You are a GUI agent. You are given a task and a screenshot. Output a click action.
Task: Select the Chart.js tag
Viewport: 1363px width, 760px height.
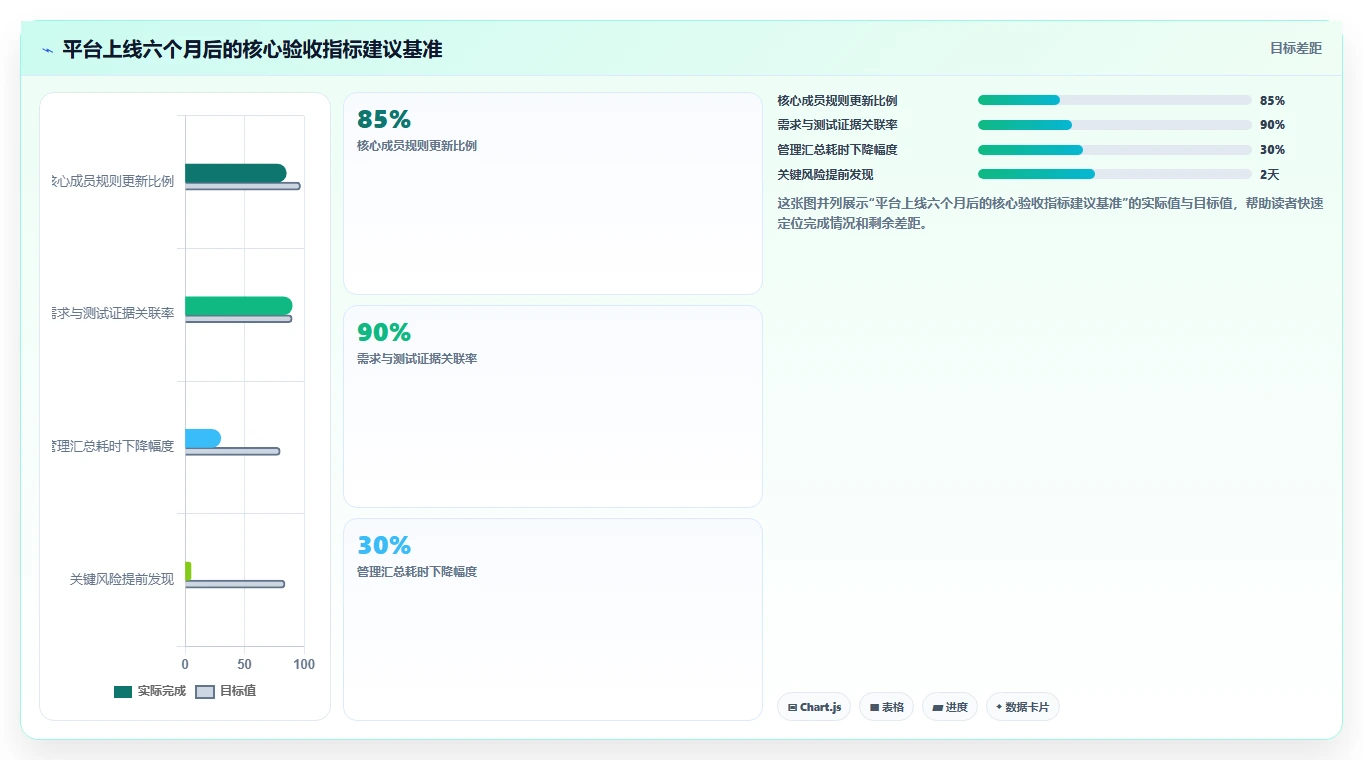click(814, 707)
